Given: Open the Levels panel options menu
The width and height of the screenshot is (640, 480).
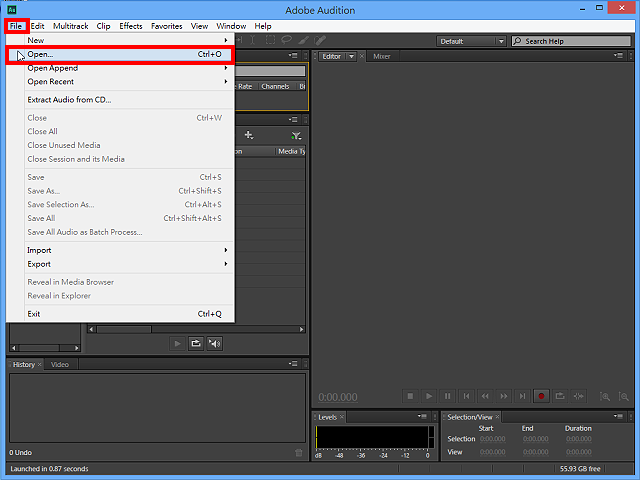Looking at the screenshot, I should 422,416.
